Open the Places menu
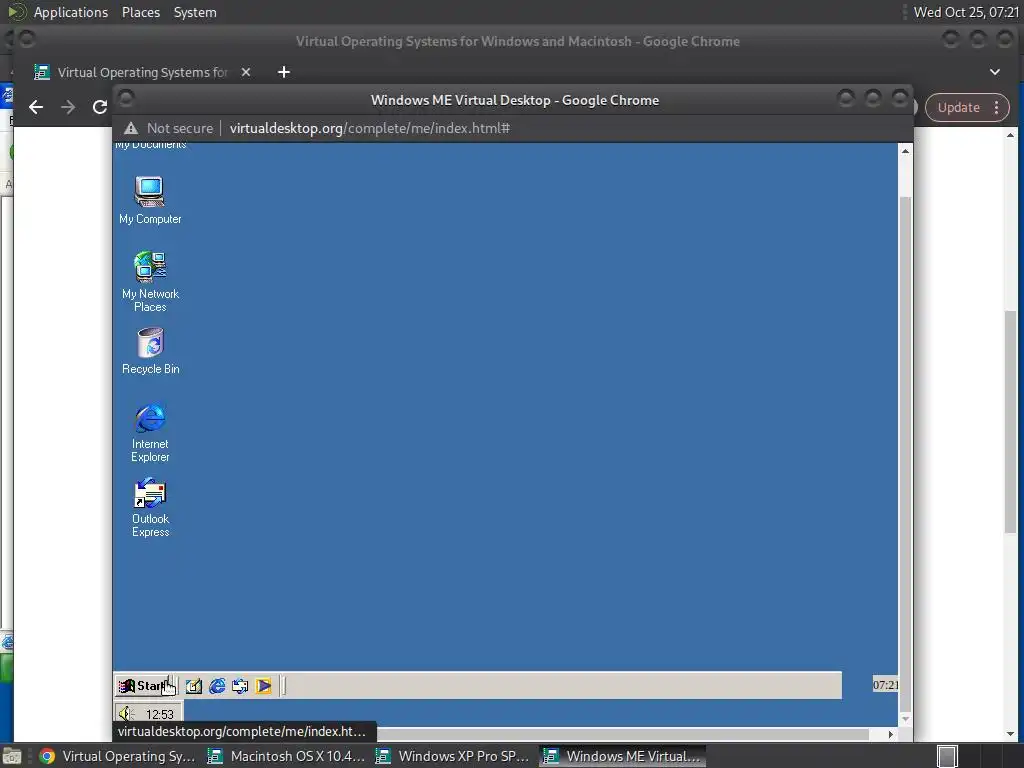The image size is (1024, 768). [140, 12]
